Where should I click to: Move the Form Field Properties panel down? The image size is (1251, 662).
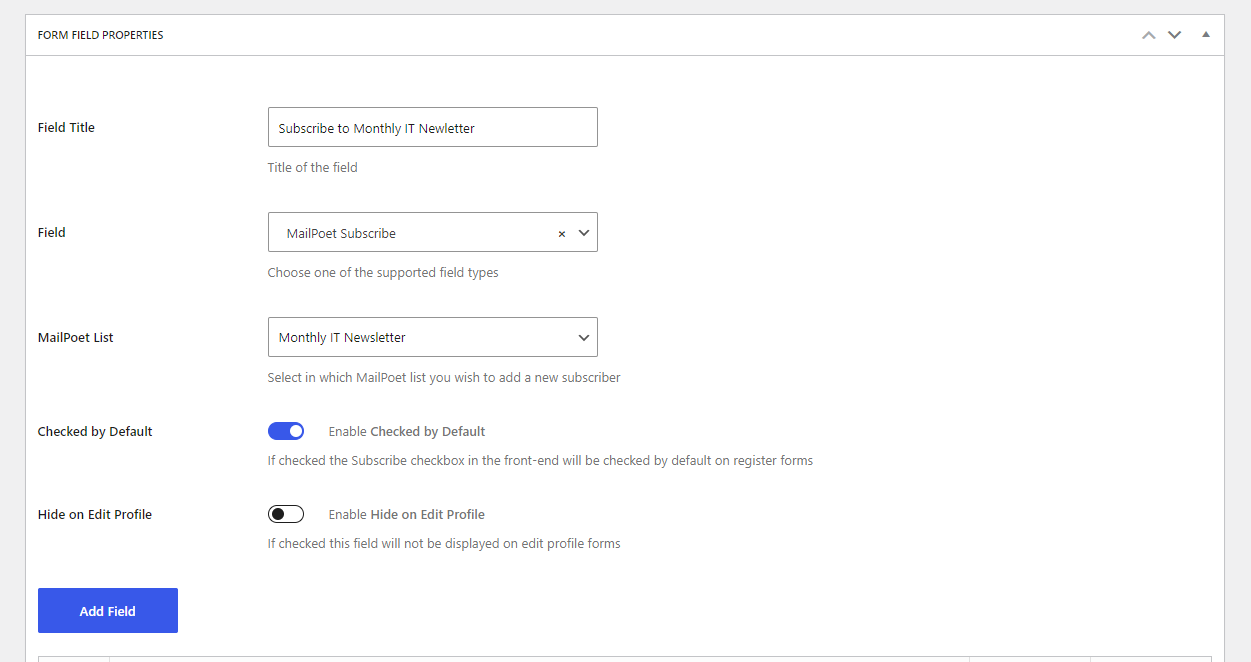tap(1175, 35)
